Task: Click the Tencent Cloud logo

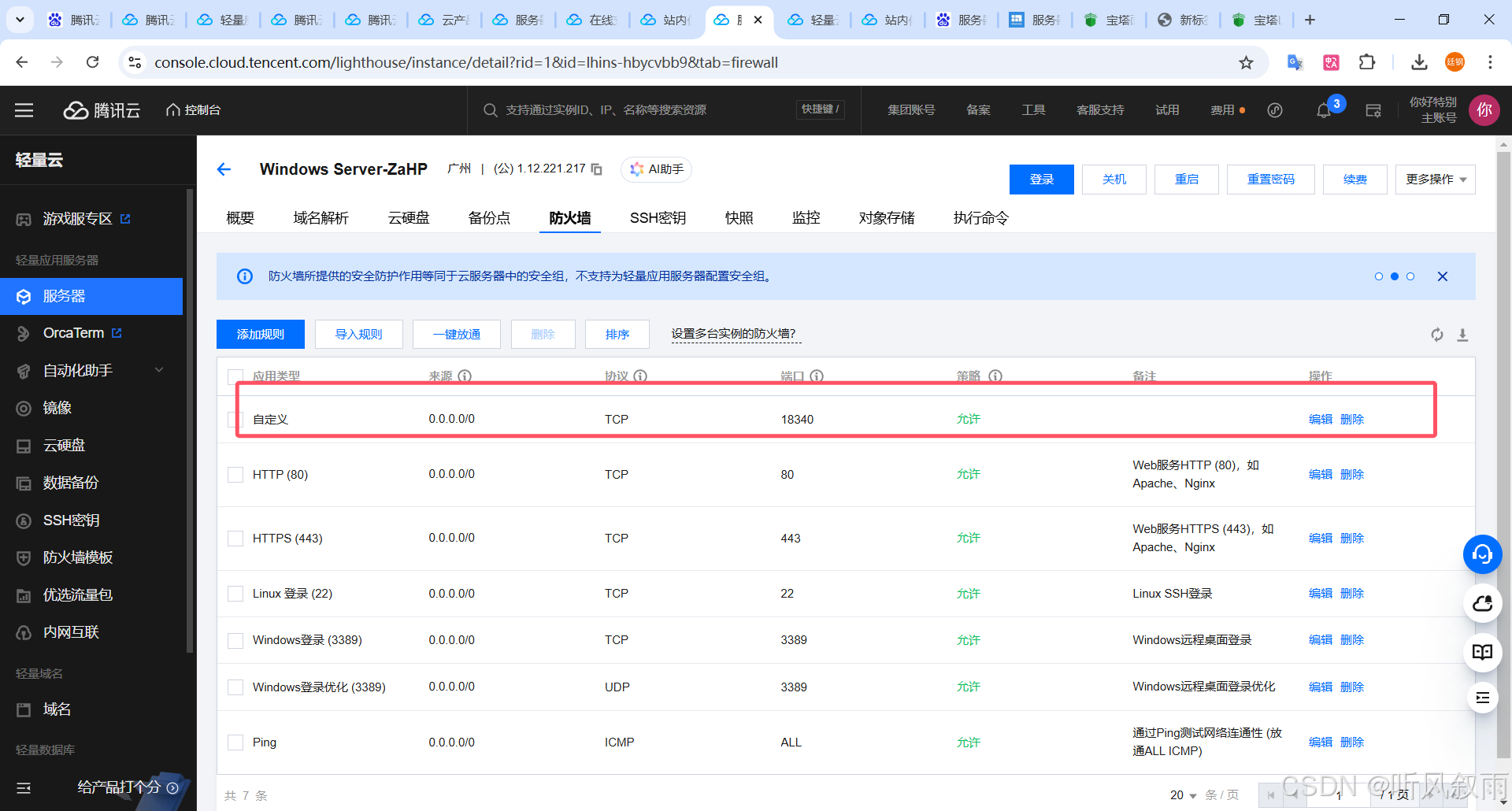Action: coord(102,110)
